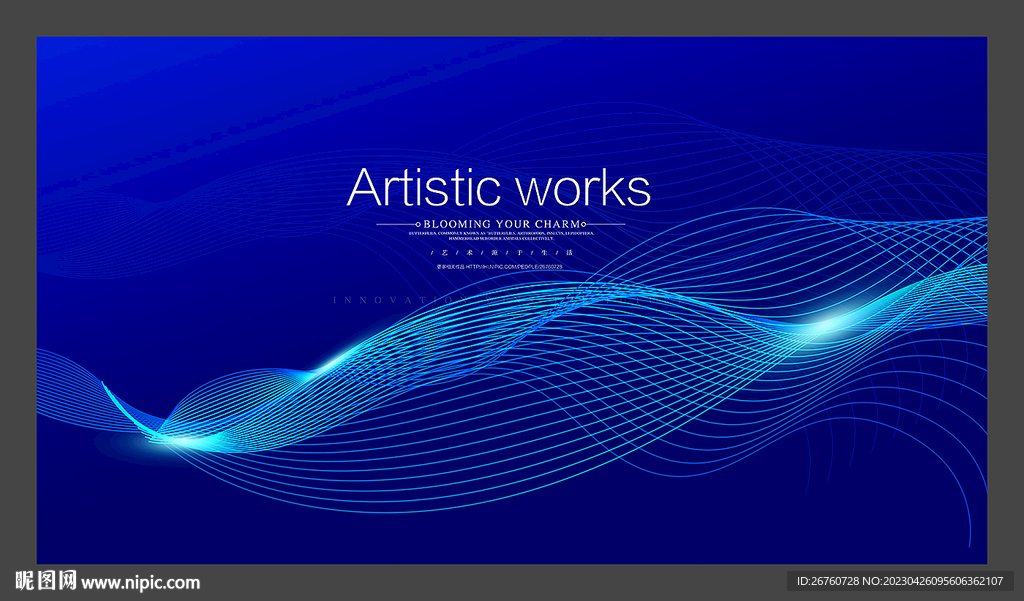The width and height of the screenshot is (1024, 601).
Task: Click the small diamond ornament left of BLOOMING
Action: click(x=416, y=224)
